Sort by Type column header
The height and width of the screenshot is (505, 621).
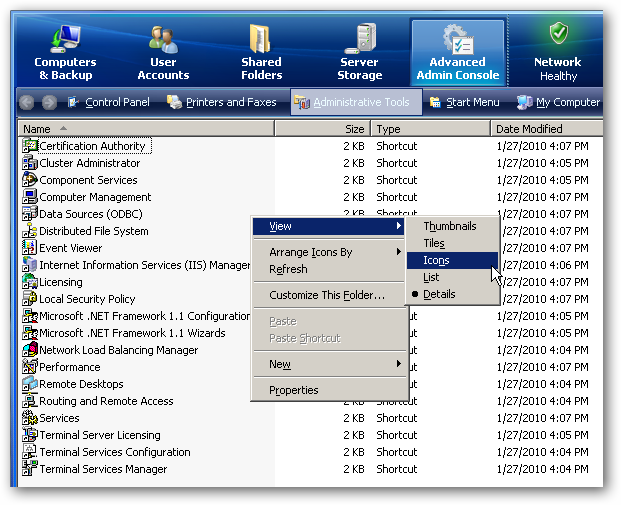tap(431, 129)
